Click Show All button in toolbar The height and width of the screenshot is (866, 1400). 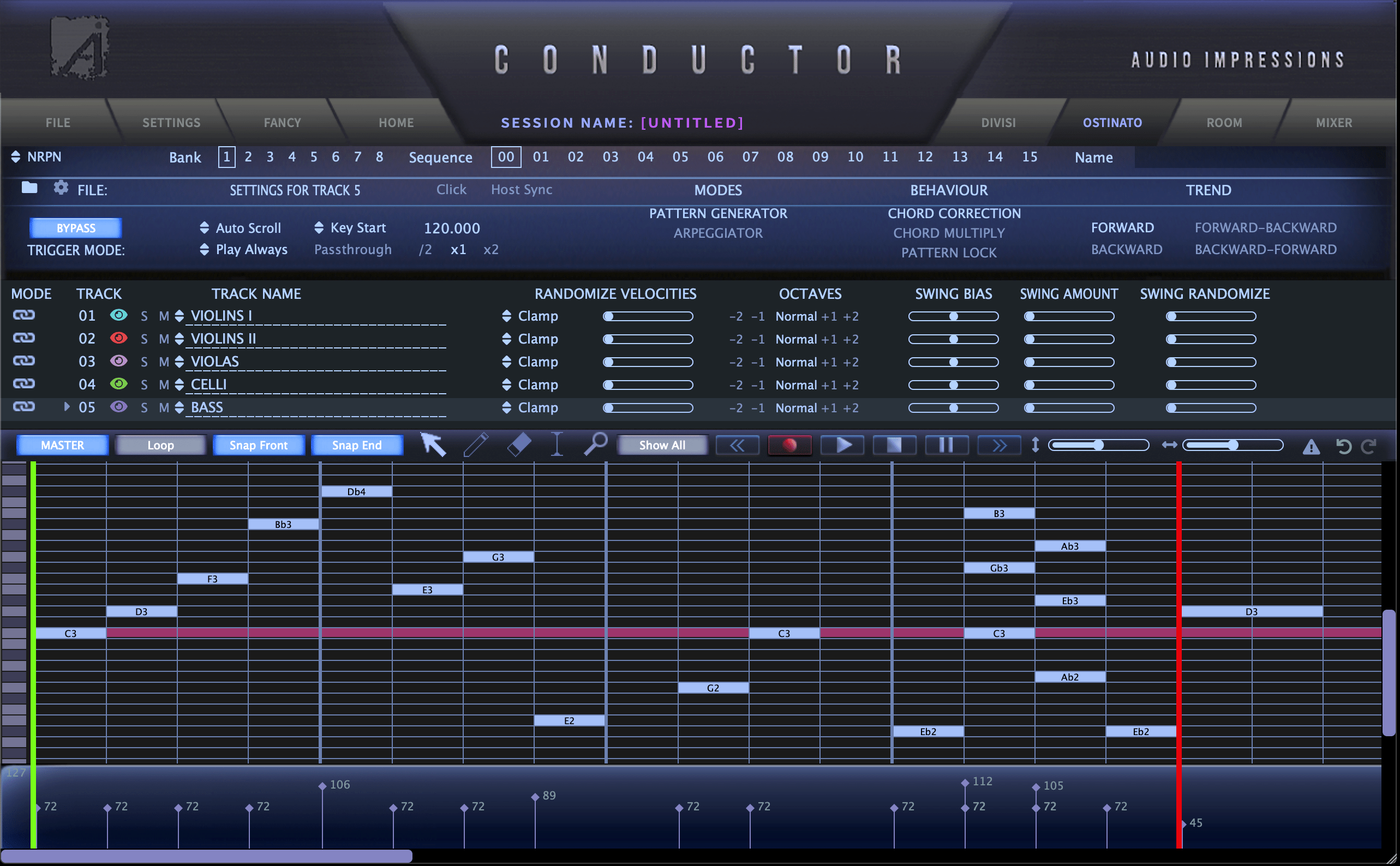pyautogui.click(x=663, y=446)
